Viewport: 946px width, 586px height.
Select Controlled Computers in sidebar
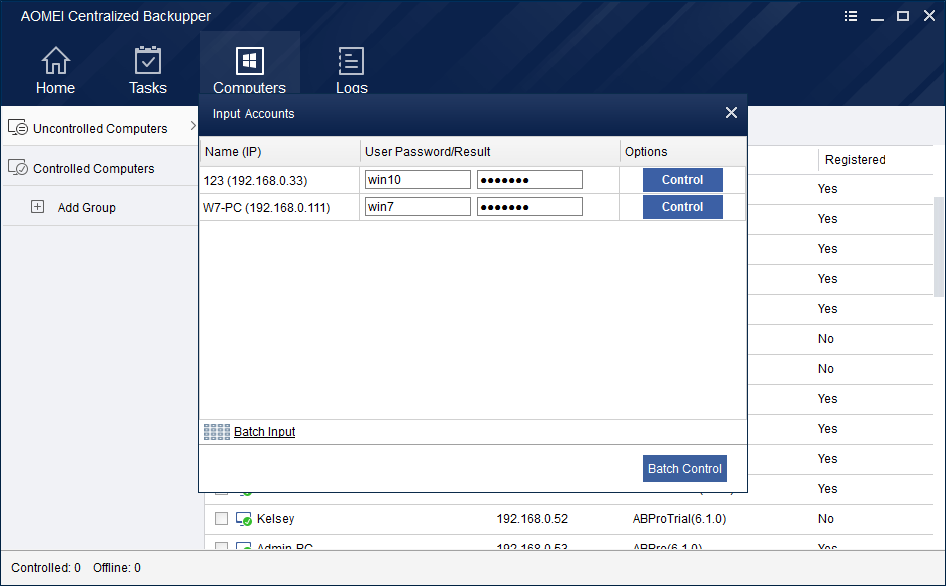point(94,168)
